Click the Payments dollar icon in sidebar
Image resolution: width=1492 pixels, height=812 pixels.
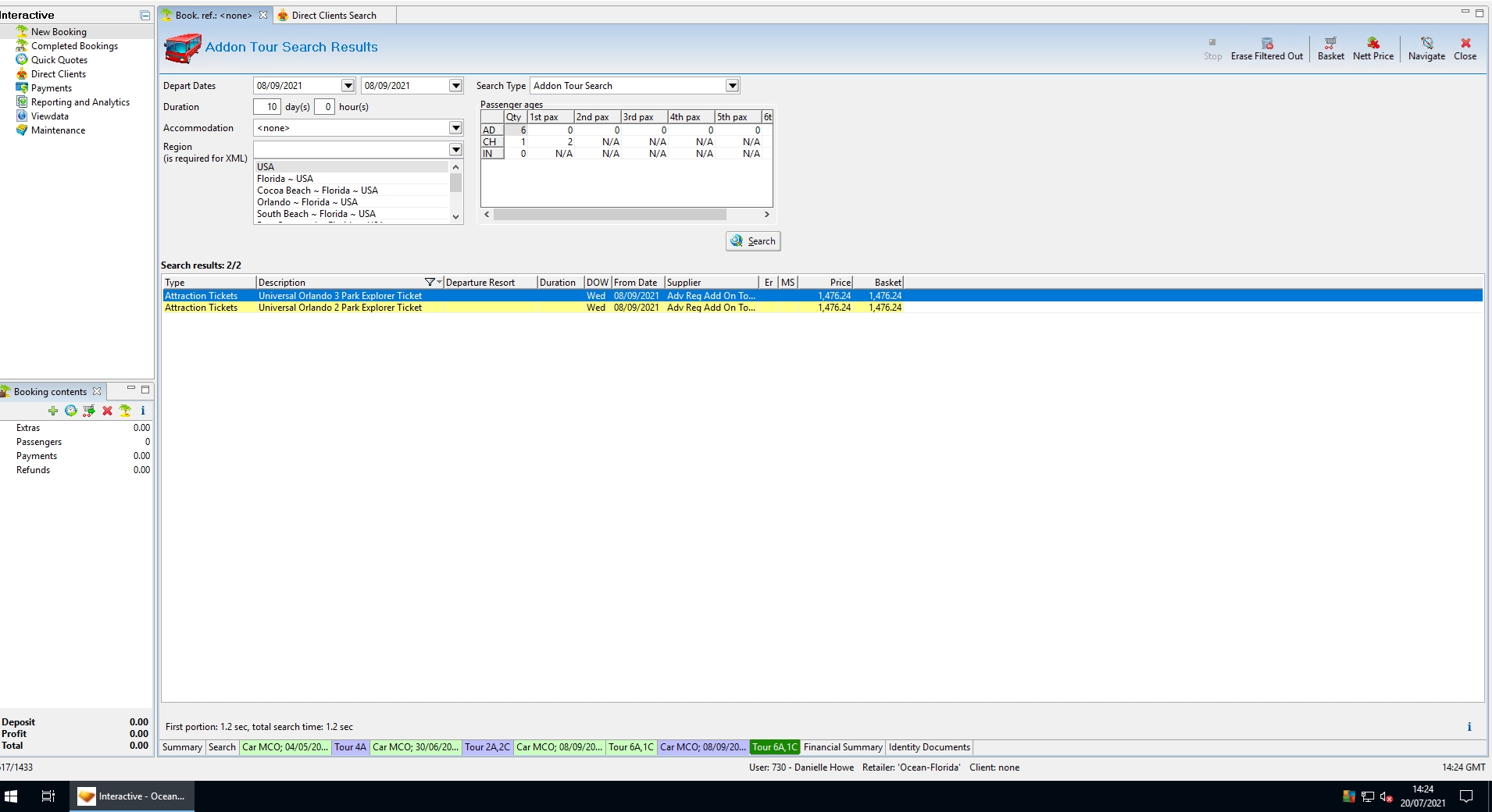(22, 88)
